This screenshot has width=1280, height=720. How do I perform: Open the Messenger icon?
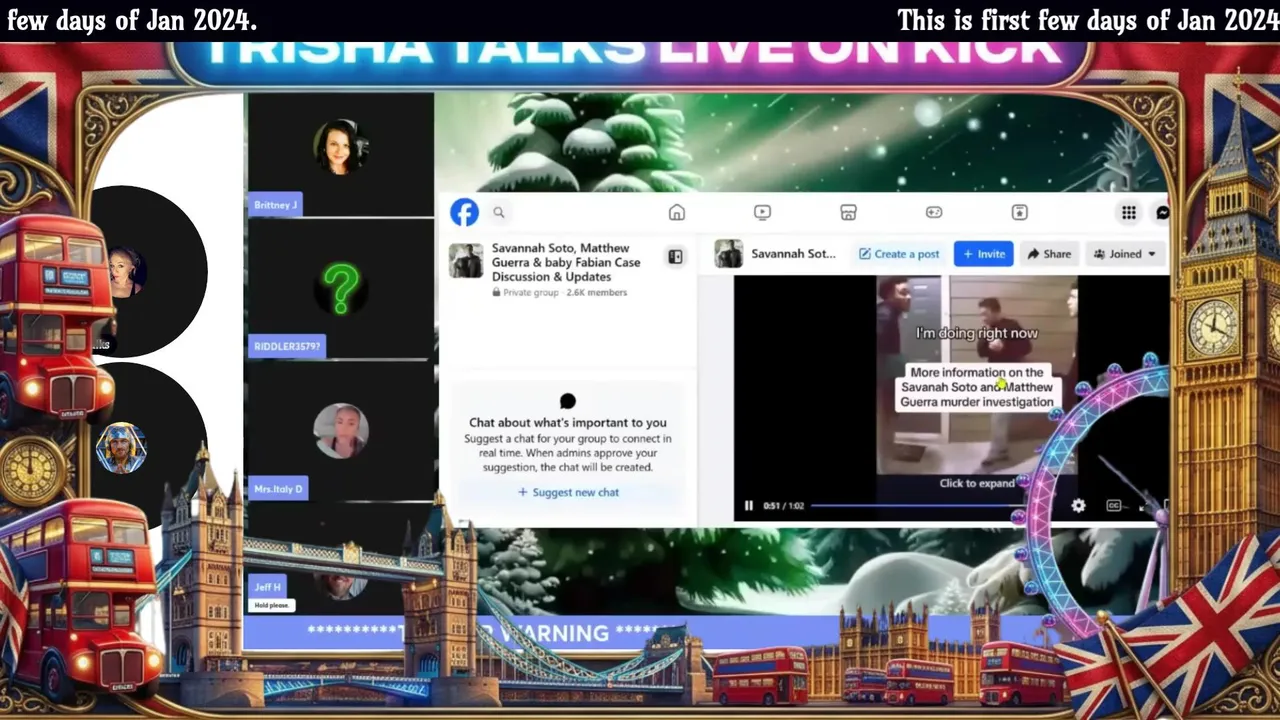tap(1162, 212)
